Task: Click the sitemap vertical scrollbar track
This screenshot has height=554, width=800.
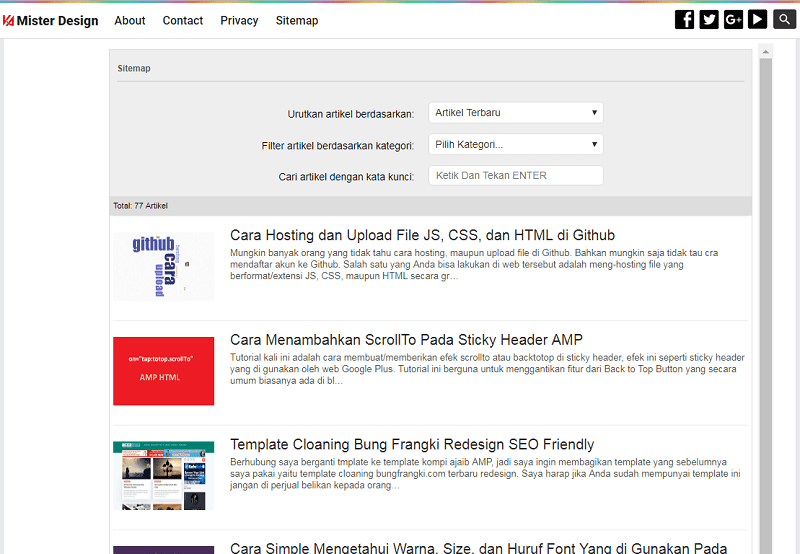Action: point(765,306)
